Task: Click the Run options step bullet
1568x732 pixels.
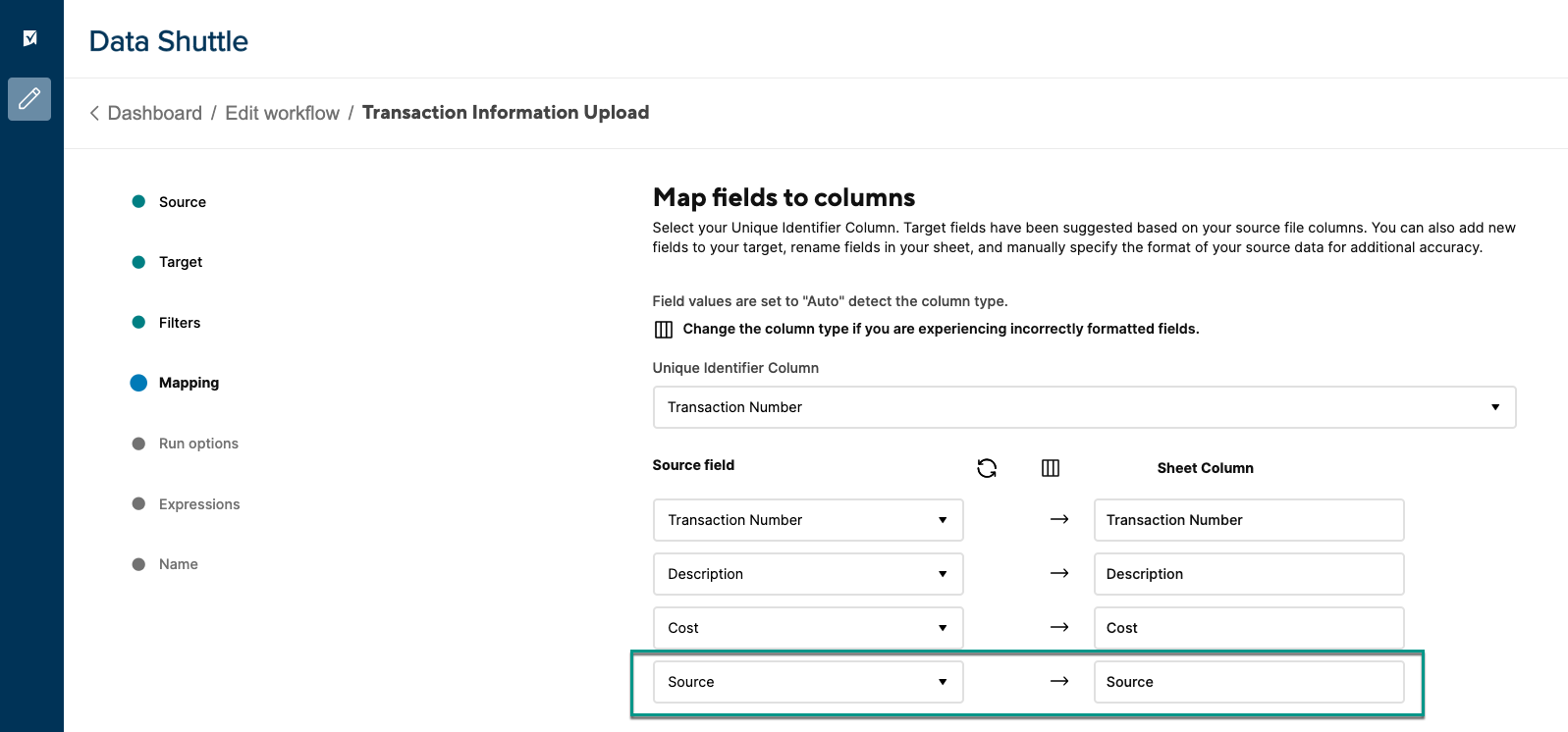Action: click(x=138, y=444)
